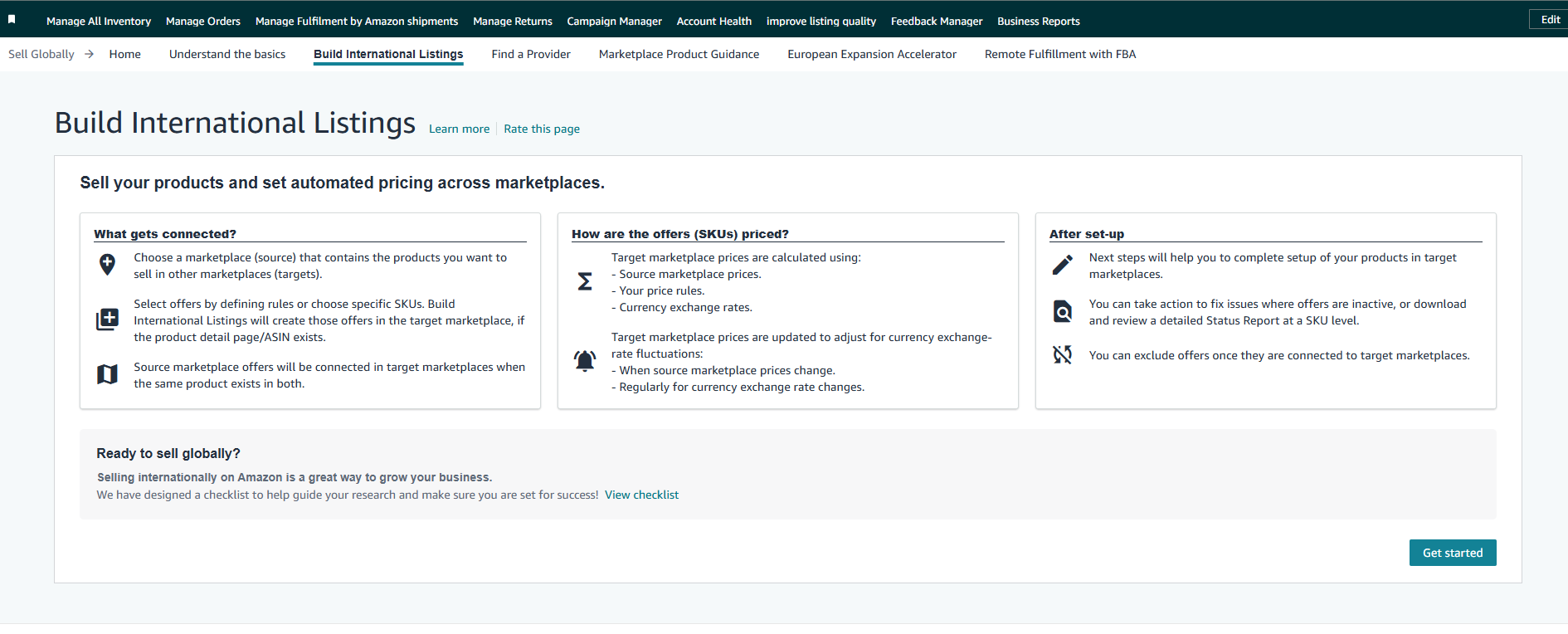Click the location pin icon for source marketplace
Viewport: 1568px width, 634px height.
[x=107, y=265]
